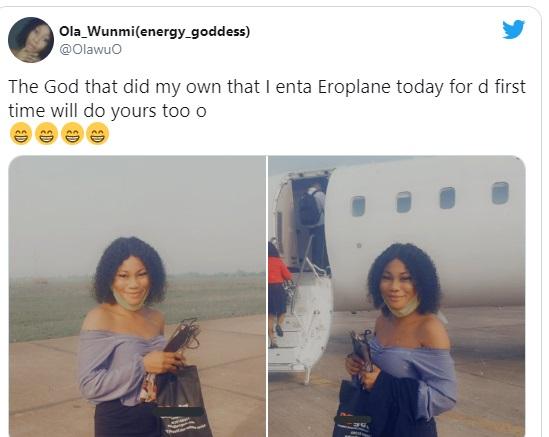Click the word "Eroplane" in the tweet
This screenshot has width=549, height=437.
(x=354, y=87)
